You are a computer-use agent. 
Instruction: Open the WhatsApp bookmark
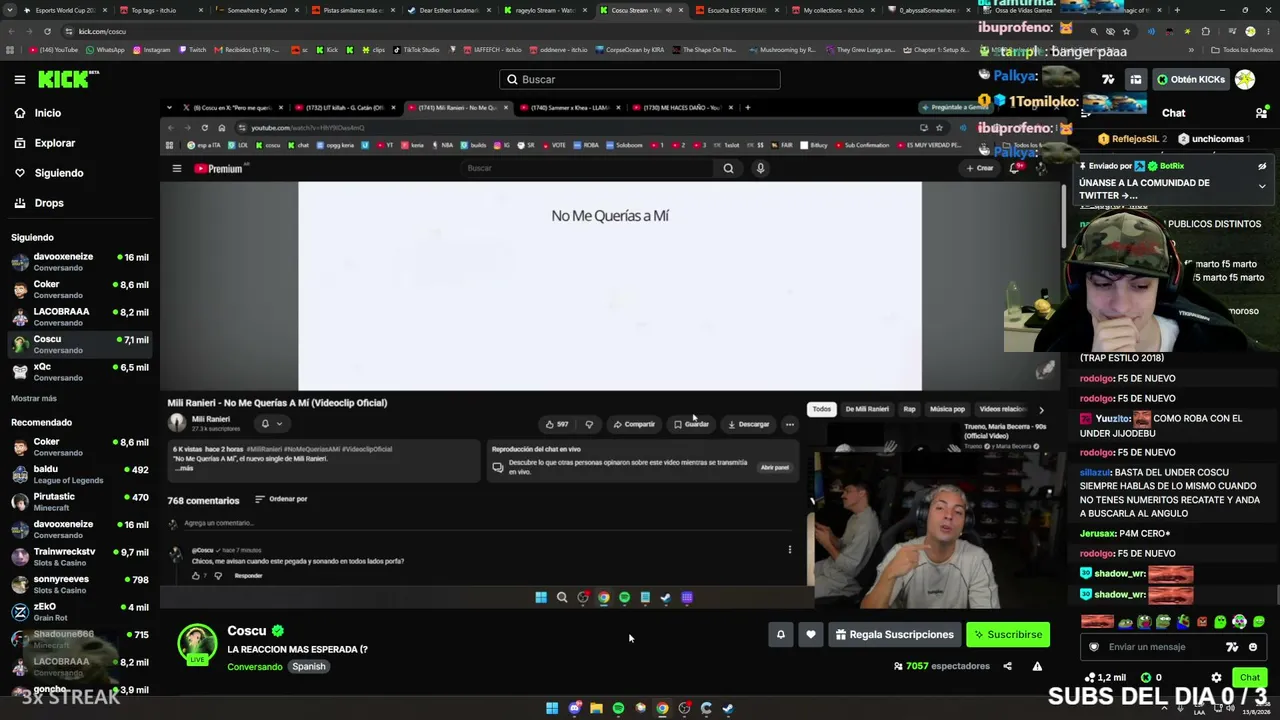pyautogui.click(x=104, y=50)
